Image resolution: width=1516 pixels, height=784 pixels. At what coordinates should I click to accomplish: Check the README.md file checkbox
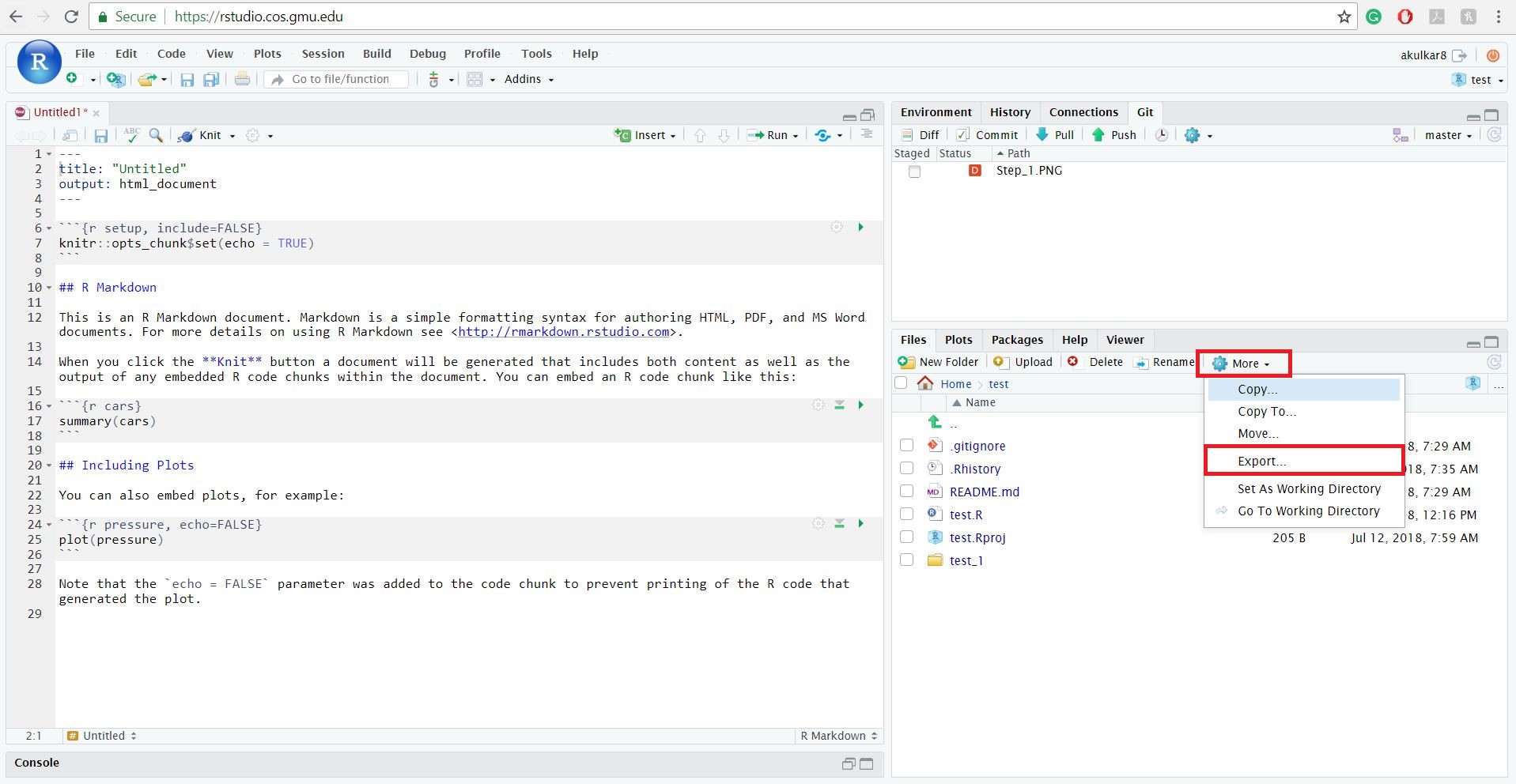907,492
